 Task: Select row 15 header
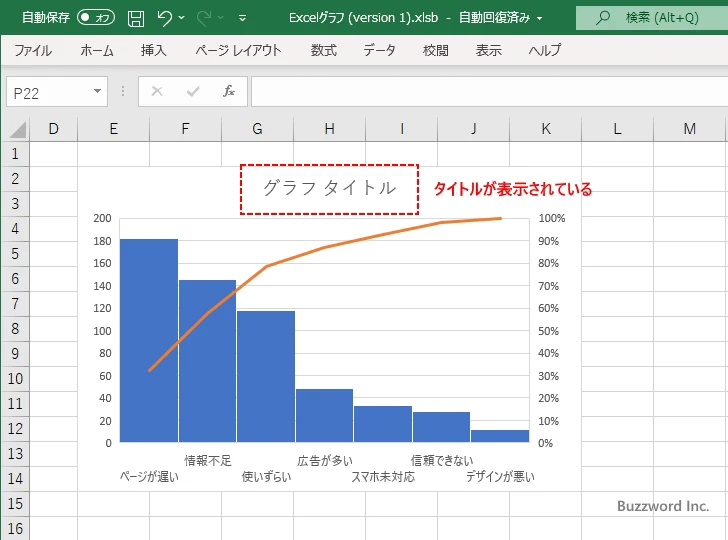point(15,503)
